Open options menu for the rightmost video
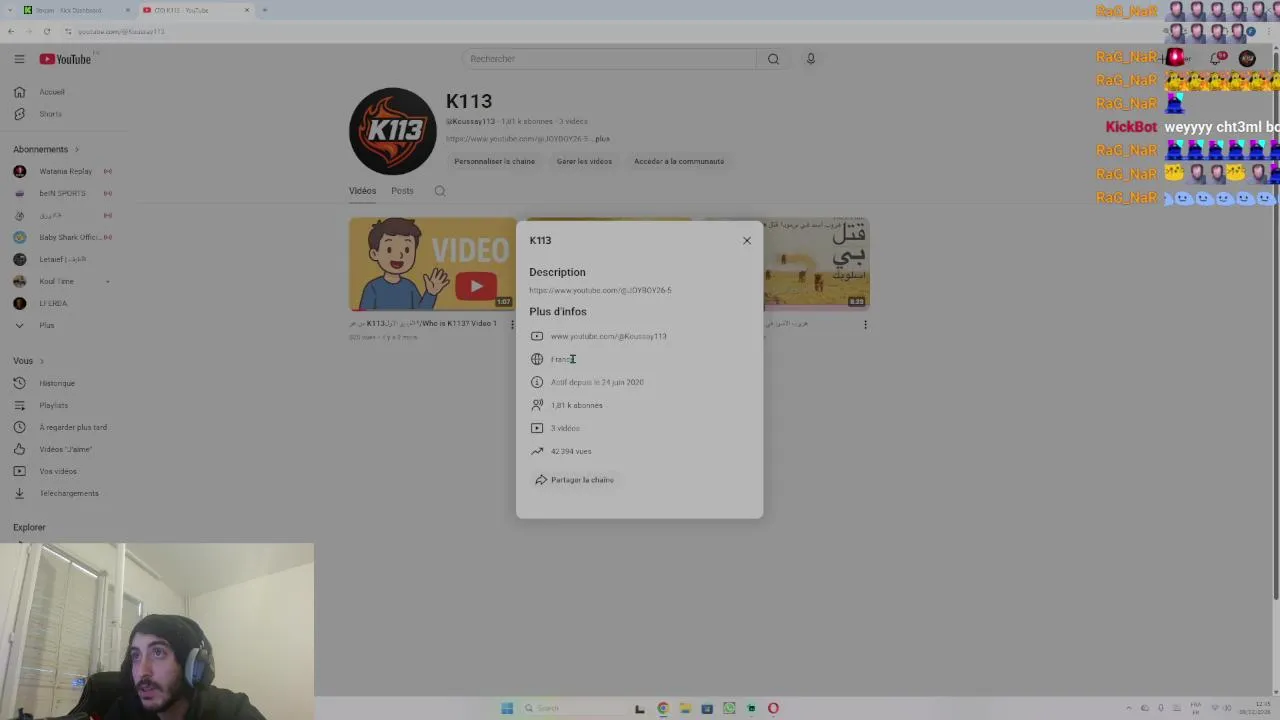 (x=865, y=324)
